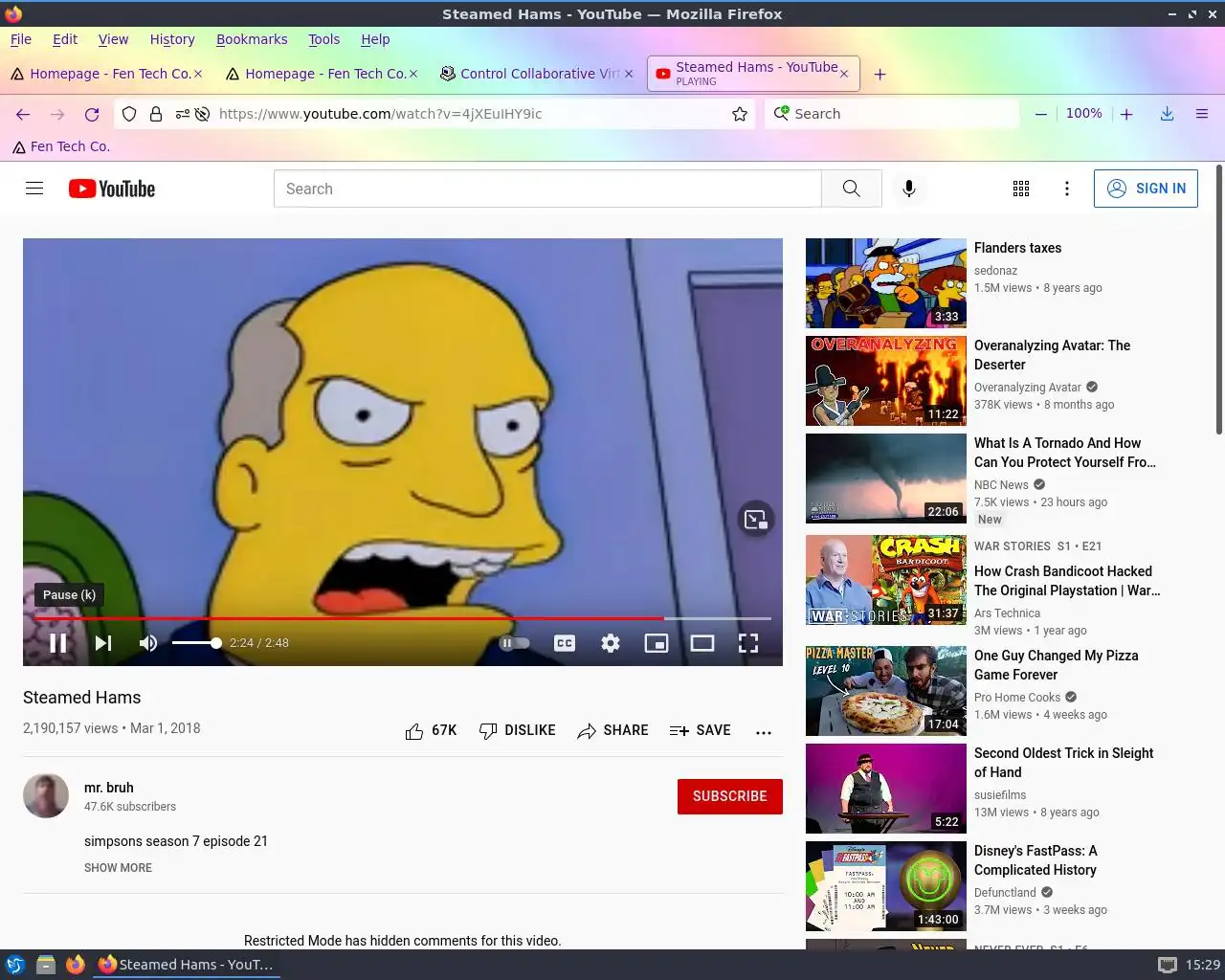Open the taskbar application launcher

(x=15, y=965)
